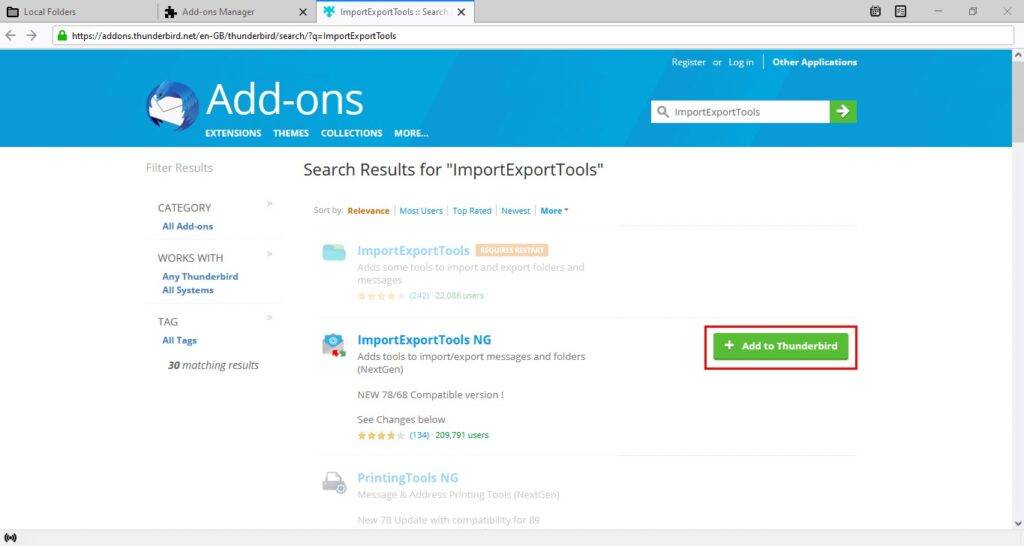1024x546 pixels.
Task: Open the ImportExportTools legacy title link
Action: 413,251
